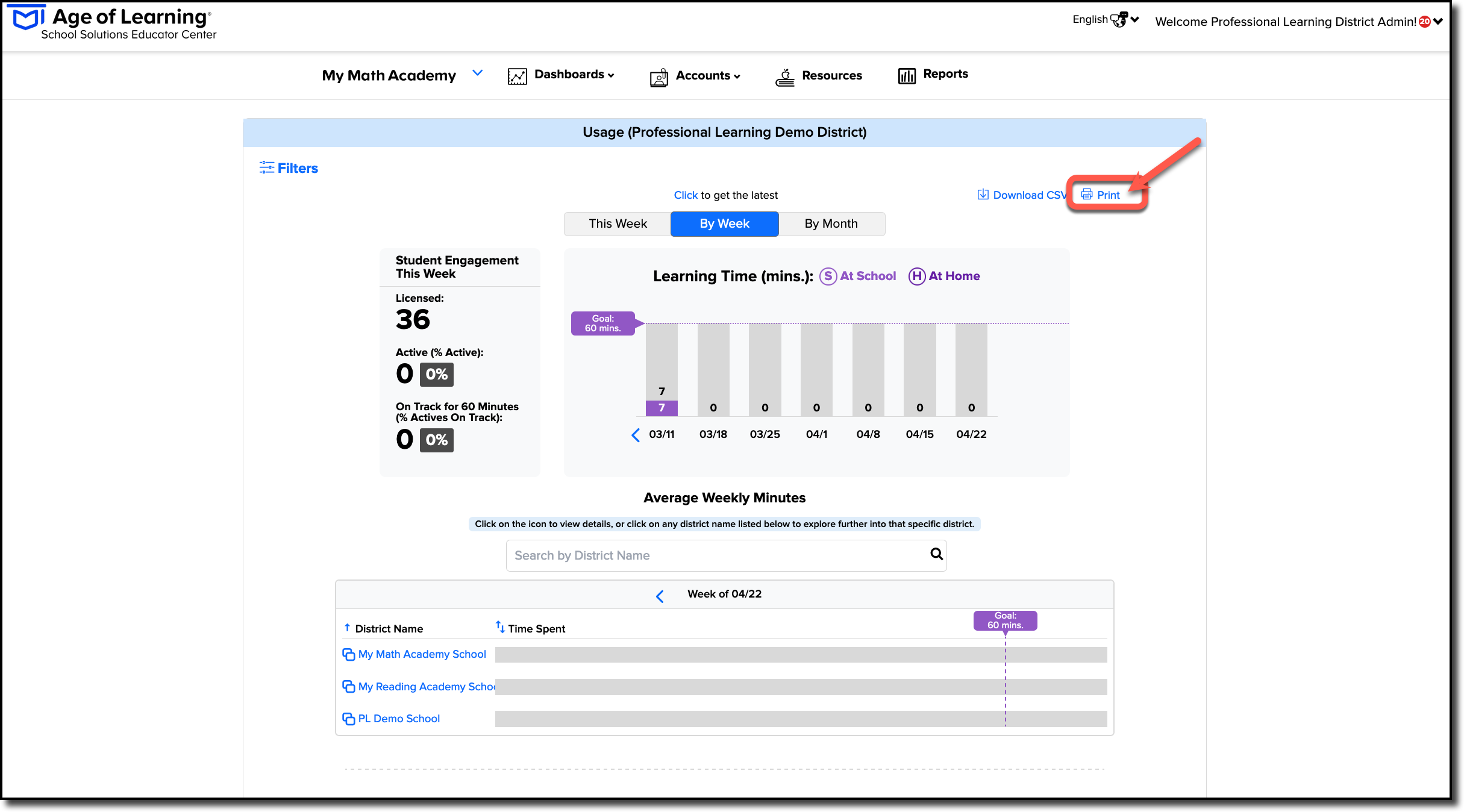Image resolution: width=1464 pixels, height=812 pixels.
Task: Go to previous week before Week of 04/22
Action: pos(660,596)
